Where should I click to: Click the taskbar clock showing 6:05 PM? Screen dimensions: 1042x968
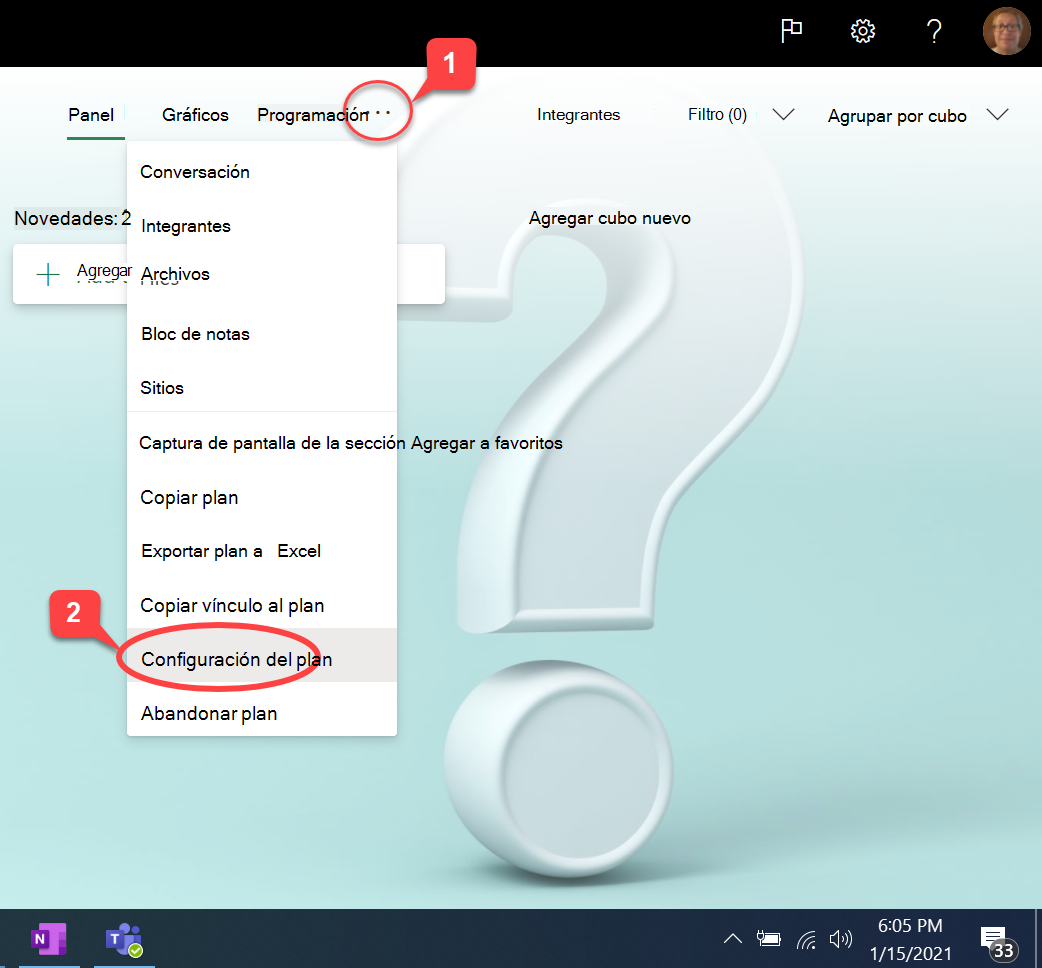point(910,939)
